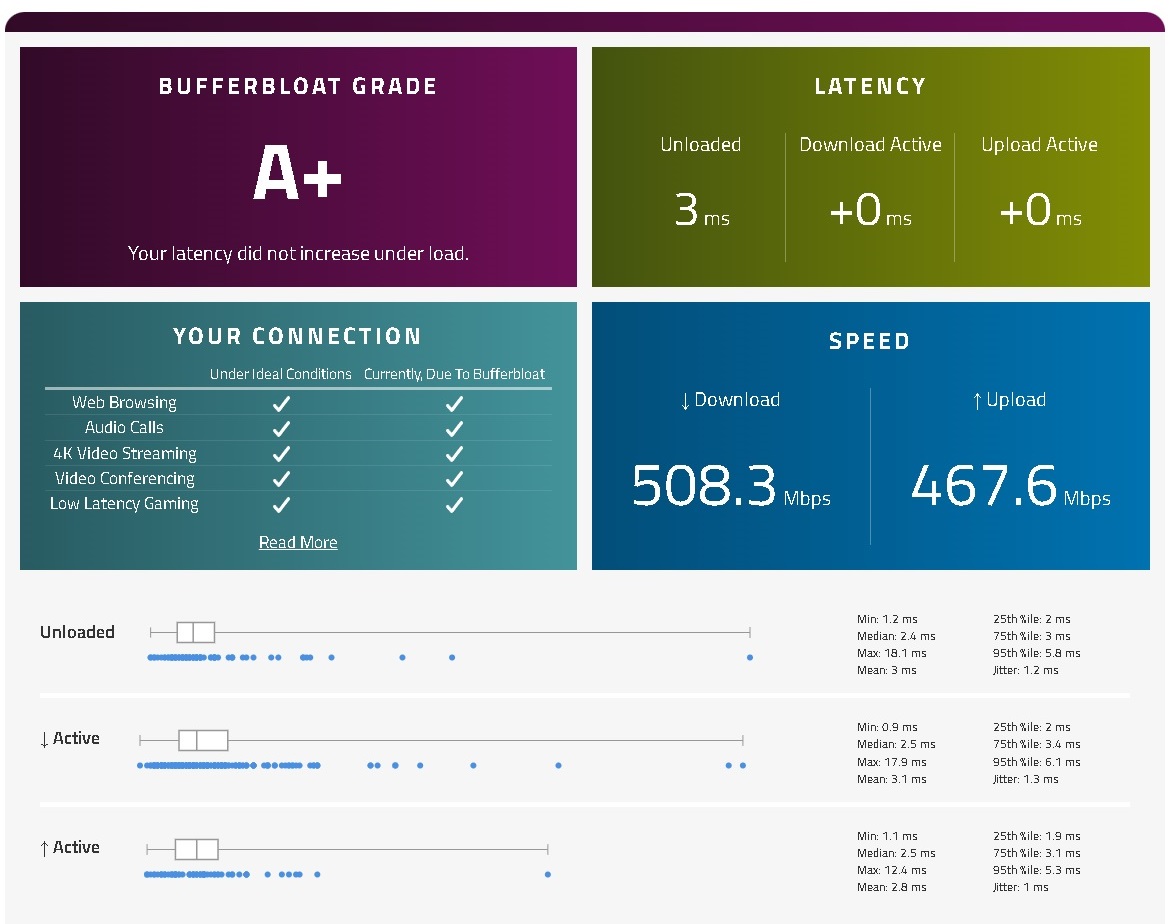Click the Download Active box plot box
Image resolution: width=1172 pixels, height=924 pixels.
(203, 740)
